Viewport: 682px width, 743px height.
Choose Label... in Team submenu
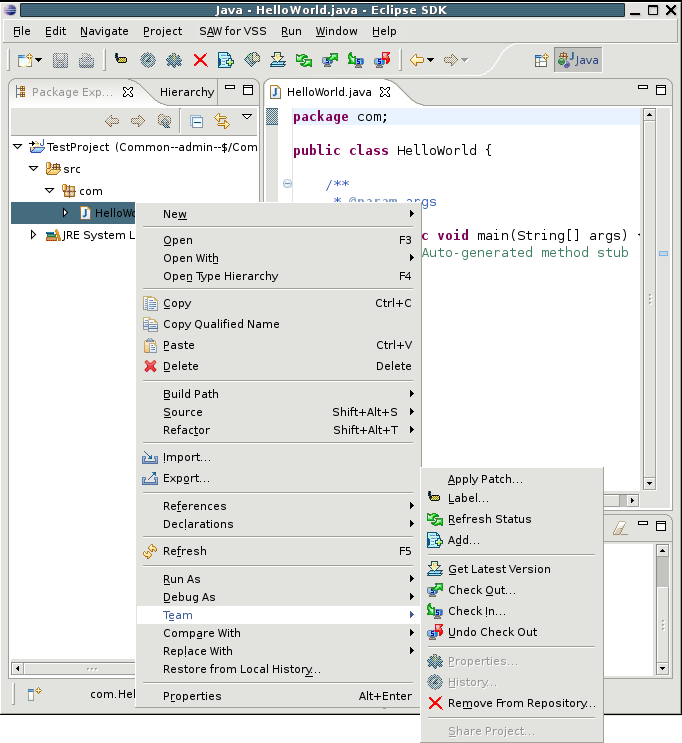[511, 498]
